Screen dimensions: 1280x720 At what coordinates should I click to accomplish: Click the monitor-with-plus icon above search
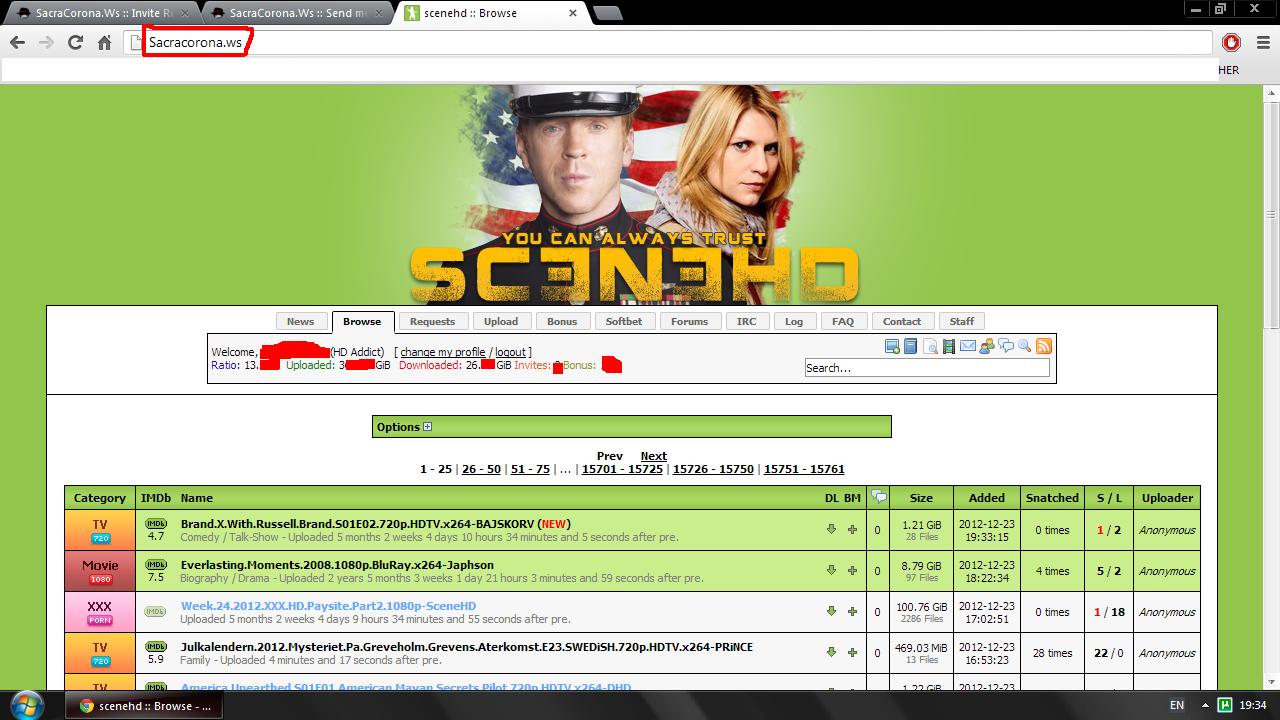[x=892, y=346]
